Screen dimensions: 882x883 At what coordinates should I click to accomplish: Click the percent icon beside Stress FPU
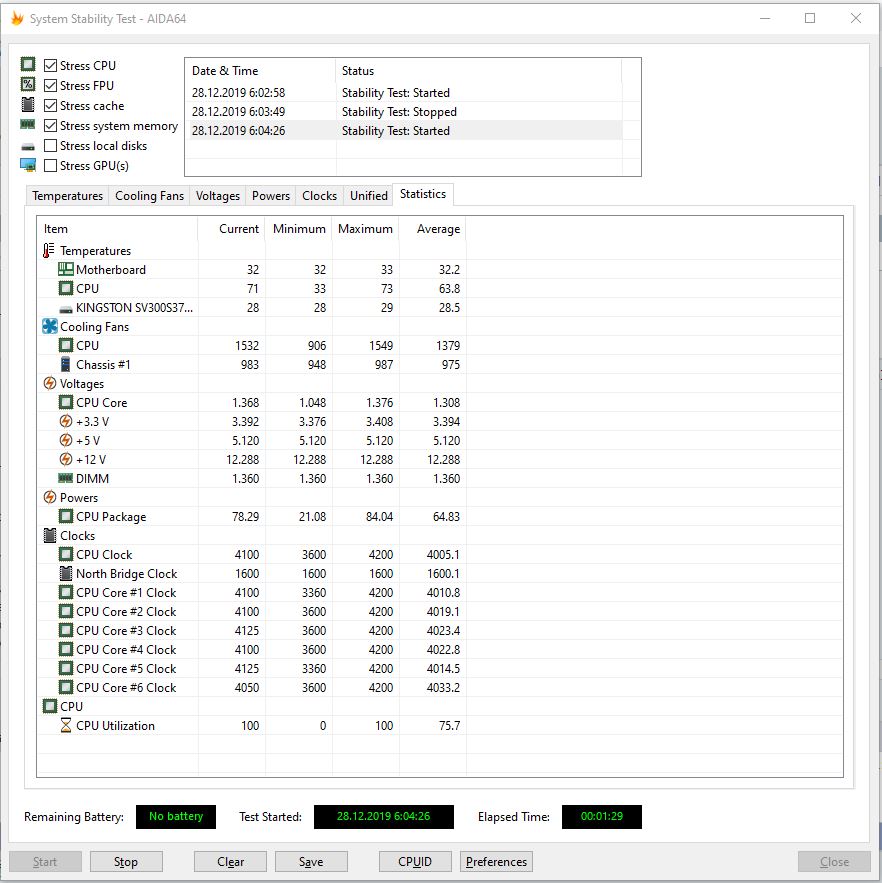[x=28, y=84]
